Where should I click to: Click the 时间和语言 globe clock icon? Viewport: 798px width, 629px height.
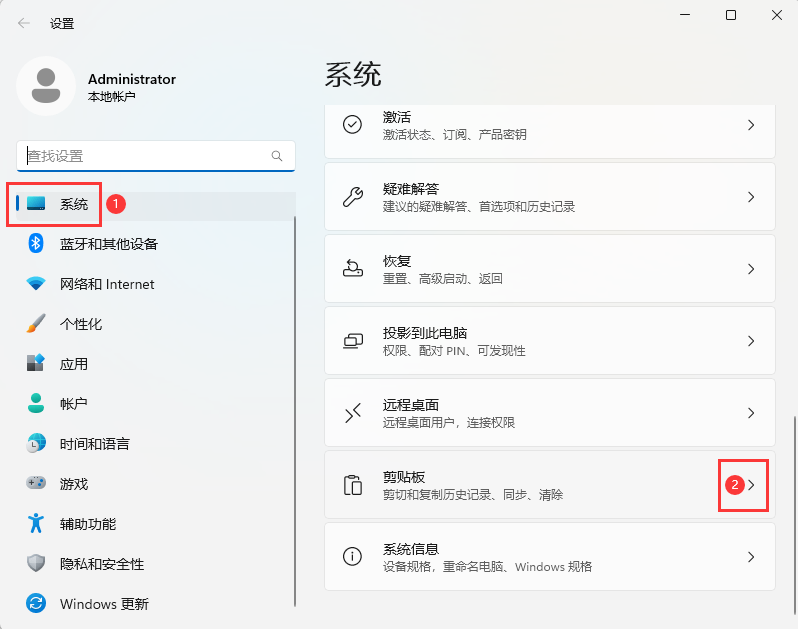click(x=36, y=443)
